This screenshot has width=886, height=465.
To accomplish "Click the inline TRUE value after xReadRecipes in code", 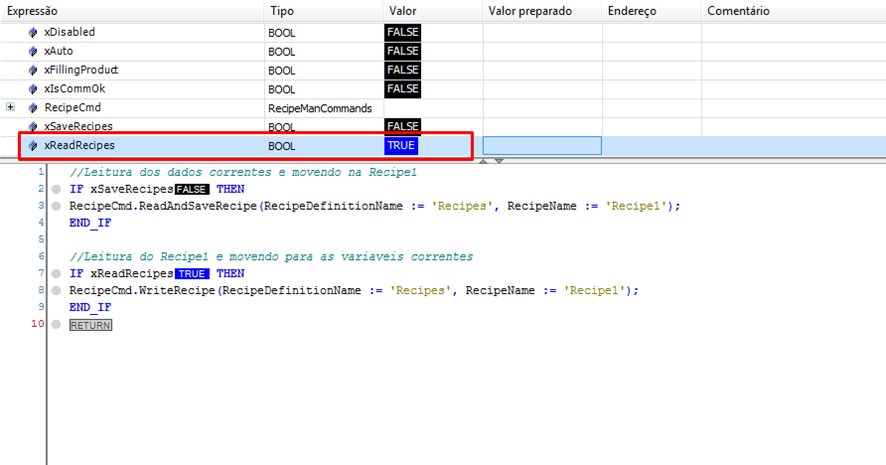I will (192, 274).
